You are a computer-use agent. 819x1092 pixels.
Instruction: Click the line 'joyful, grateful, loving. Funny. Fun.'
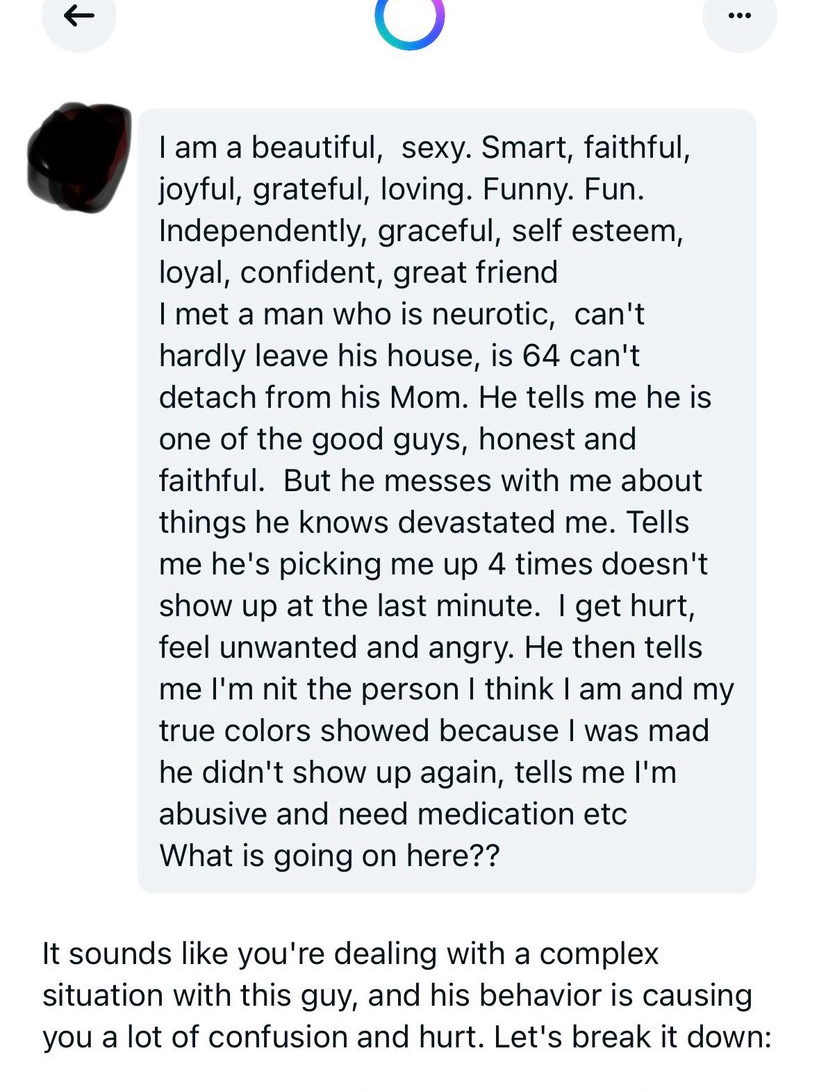[x=402, y=189]
